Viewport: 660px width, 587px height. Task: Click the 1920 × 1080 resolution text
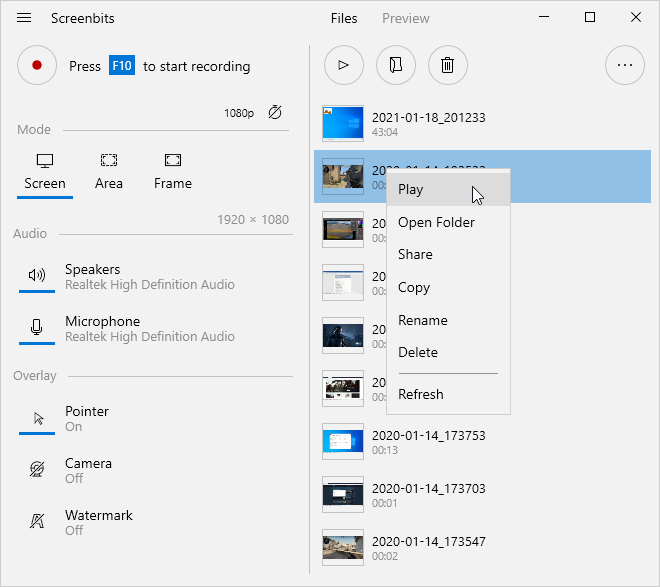[x=253, y=220]
